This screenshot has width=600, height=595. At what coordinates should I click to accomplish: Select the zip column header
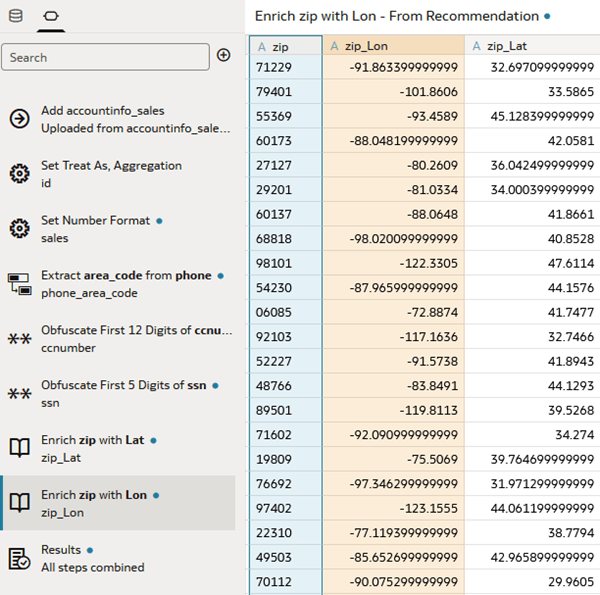pos(286,46)
